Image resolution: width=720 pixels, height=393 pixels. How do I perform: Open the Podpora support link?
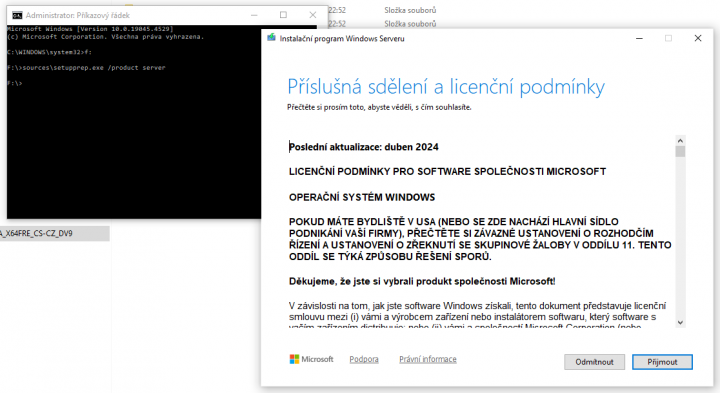(x=364, y=359)
